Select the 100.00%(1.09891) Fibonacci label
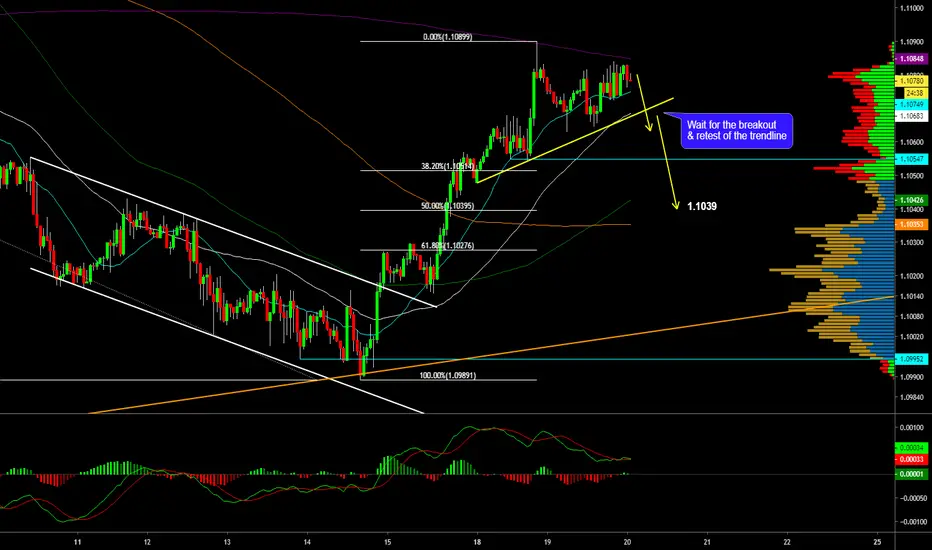 (448, 376)
